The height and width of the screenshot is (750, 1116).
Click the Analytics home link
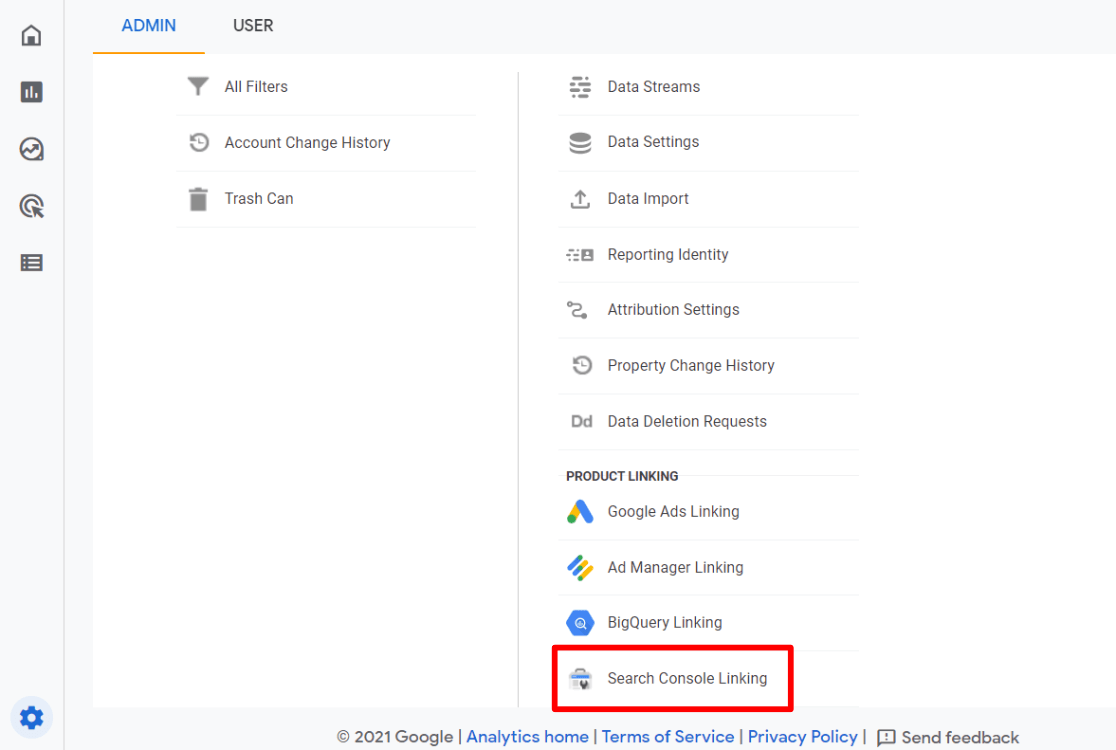[527, 736]
